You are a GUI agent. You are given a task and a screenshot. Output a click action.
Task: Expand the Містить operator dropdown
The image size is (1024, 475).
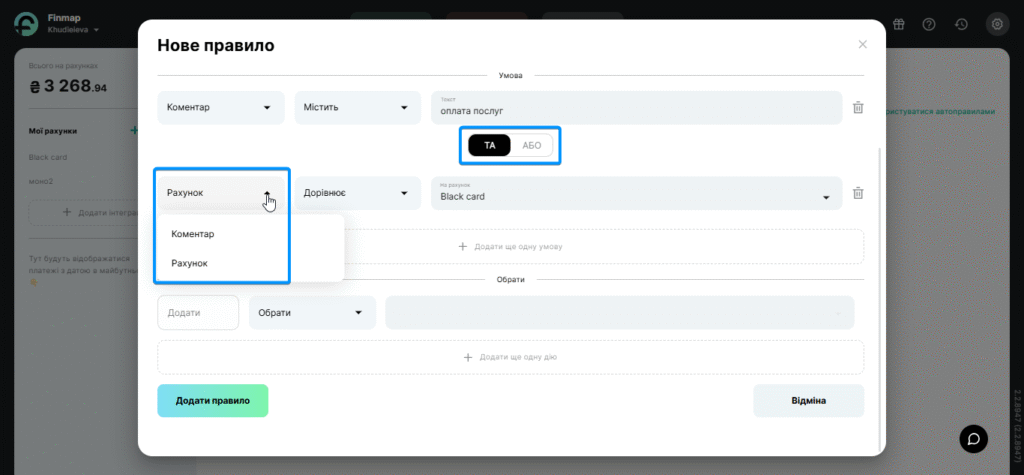tap(357, 108)
